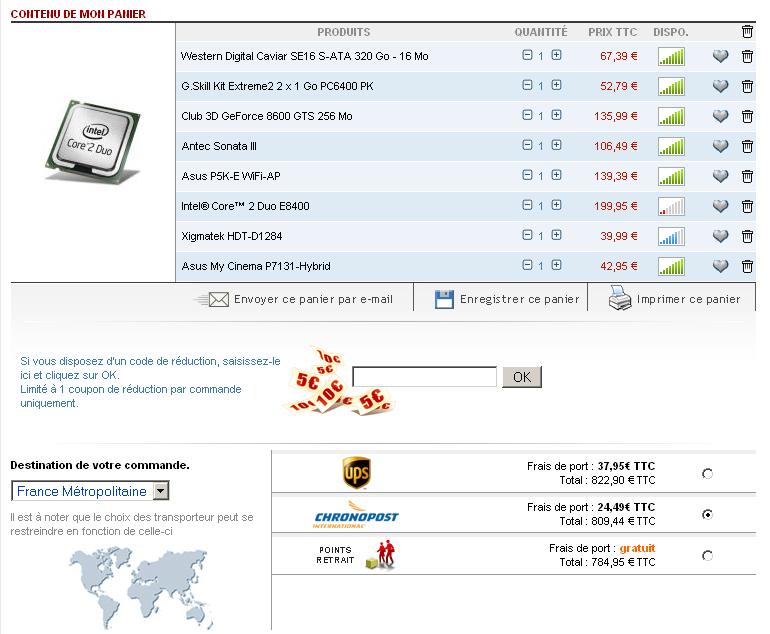This screenshot has height=634, width=770.
Task: Open Intel Core 2 Duo E8400 product name
Action: pyautogui.click(x=245, y=206)
